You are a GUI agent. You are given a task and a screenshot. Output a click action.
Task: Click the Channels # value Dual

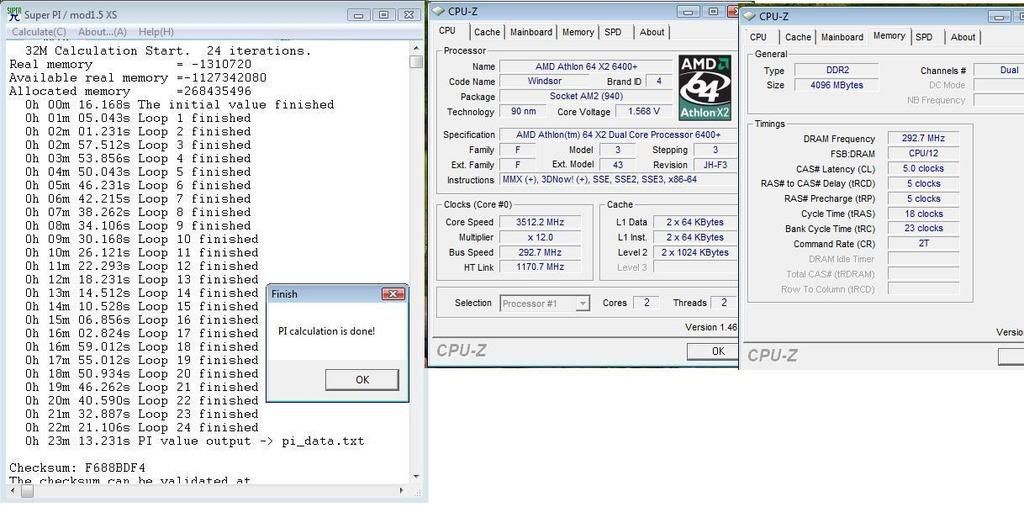999,70
